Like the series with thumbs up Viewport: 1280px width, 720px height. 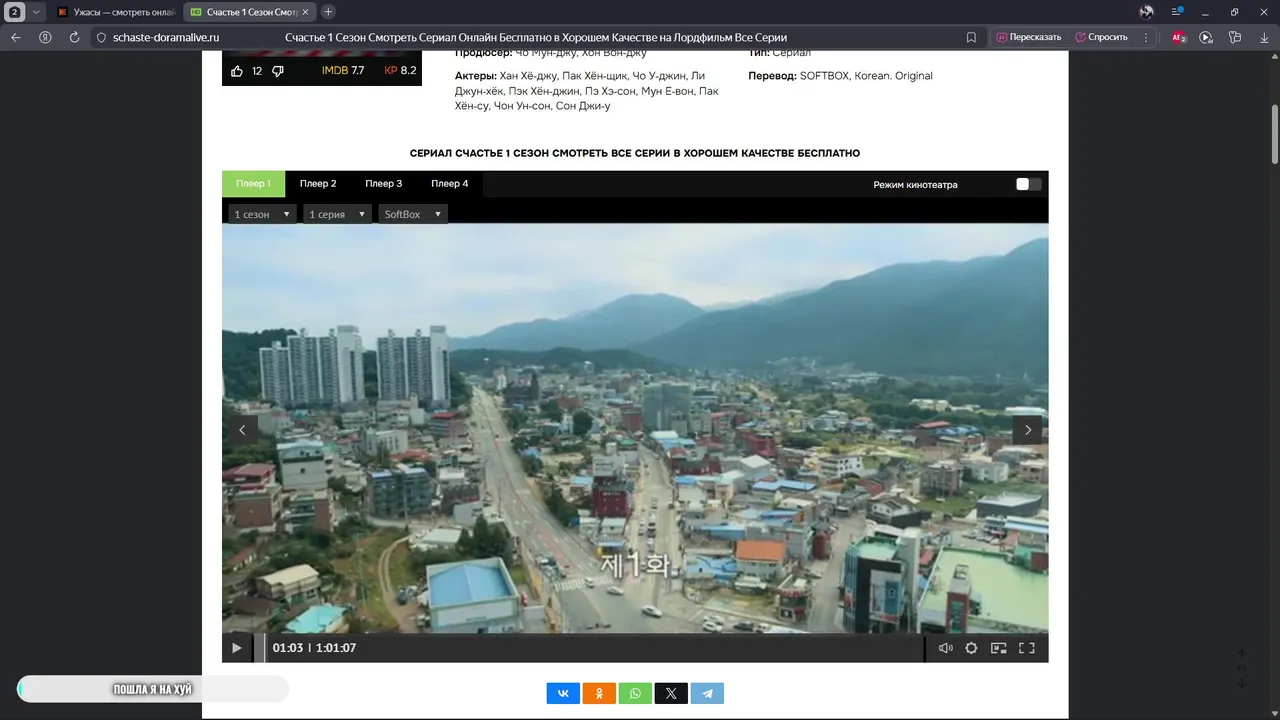tap(237, 71)
